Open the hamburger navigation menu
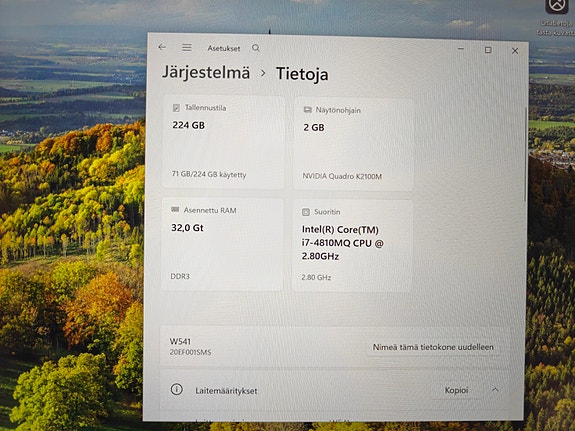 pos(187,47)
